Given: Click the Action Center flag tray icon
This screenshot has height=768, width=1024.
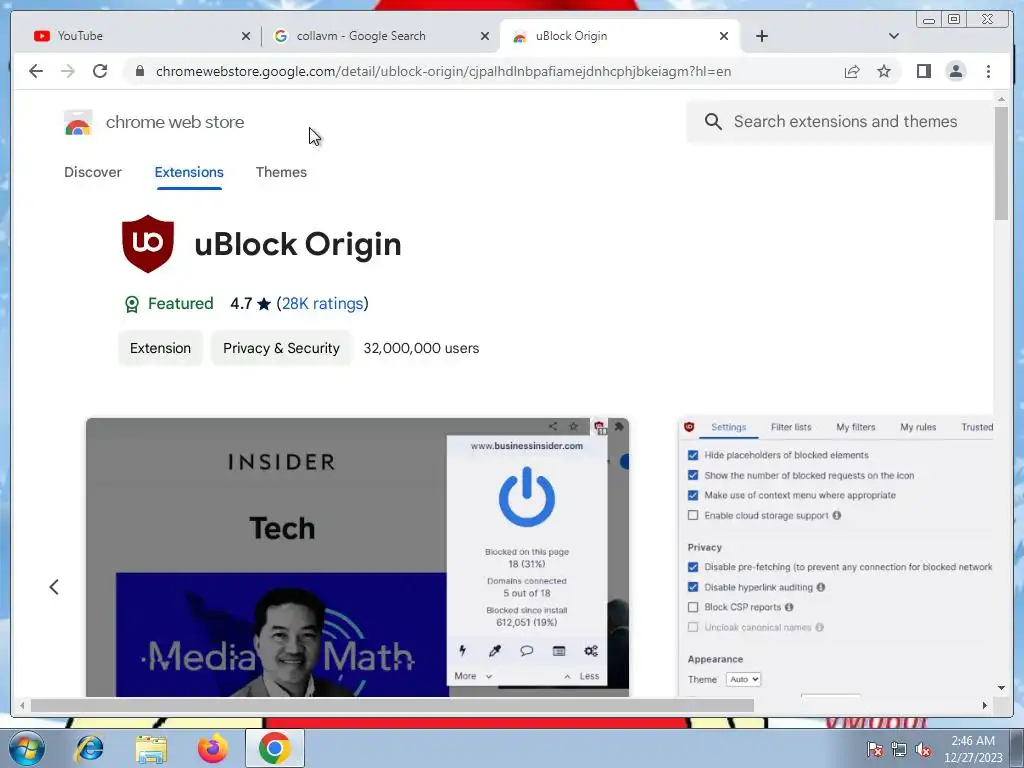Looking at the screenshot, I should pyautogui.click(x=874, y=750).
